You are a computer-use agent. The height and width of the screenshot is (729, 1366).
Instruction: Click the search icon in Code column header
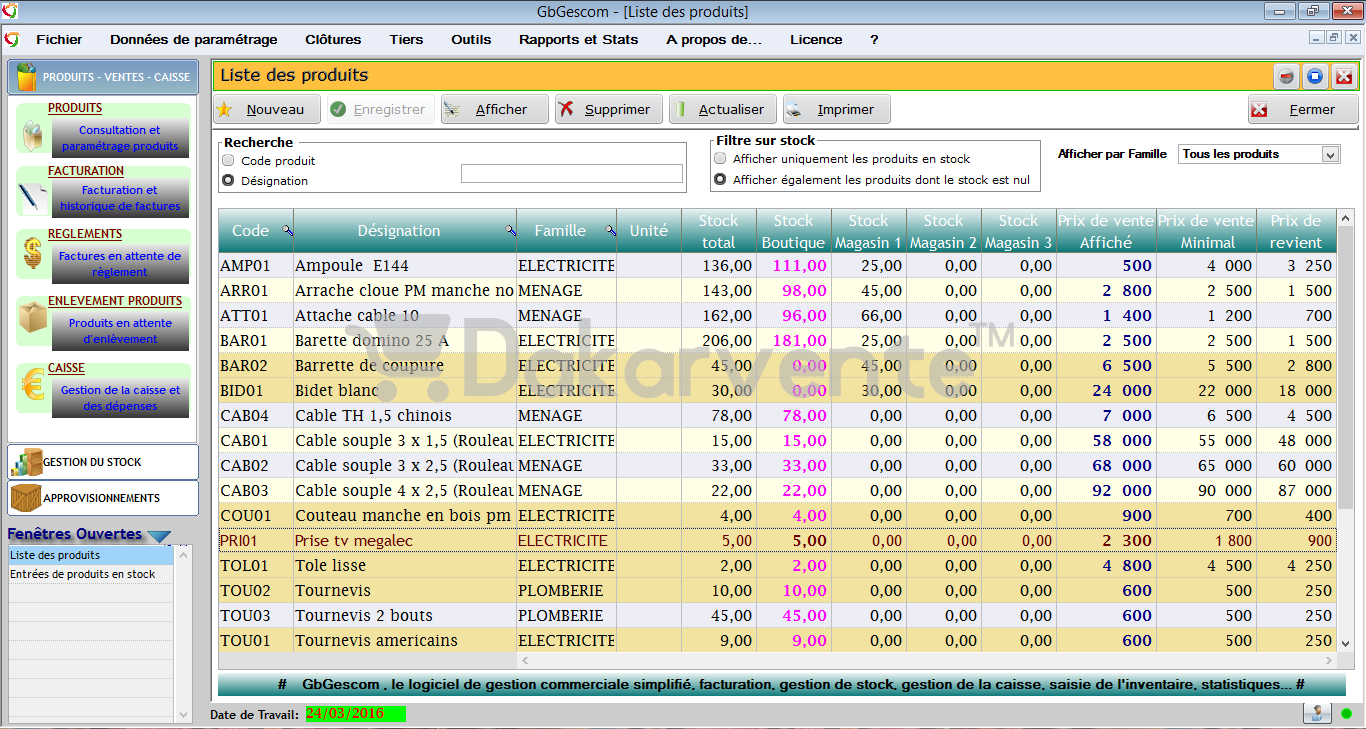click(288, 231)
